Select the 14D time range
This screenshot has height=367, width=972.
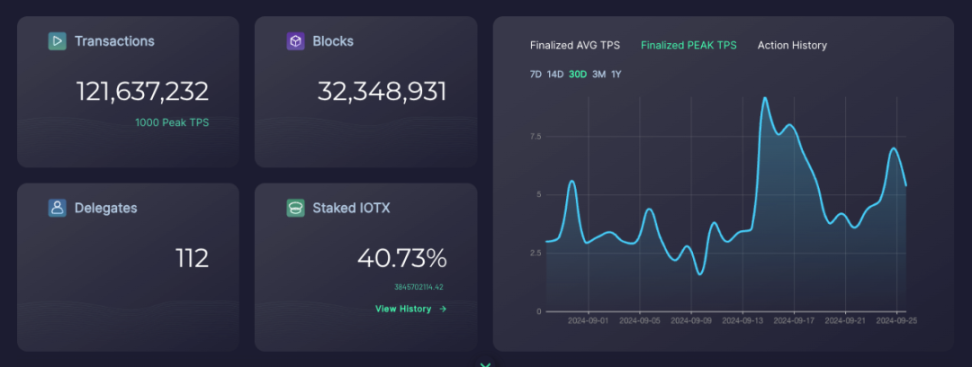555,74
